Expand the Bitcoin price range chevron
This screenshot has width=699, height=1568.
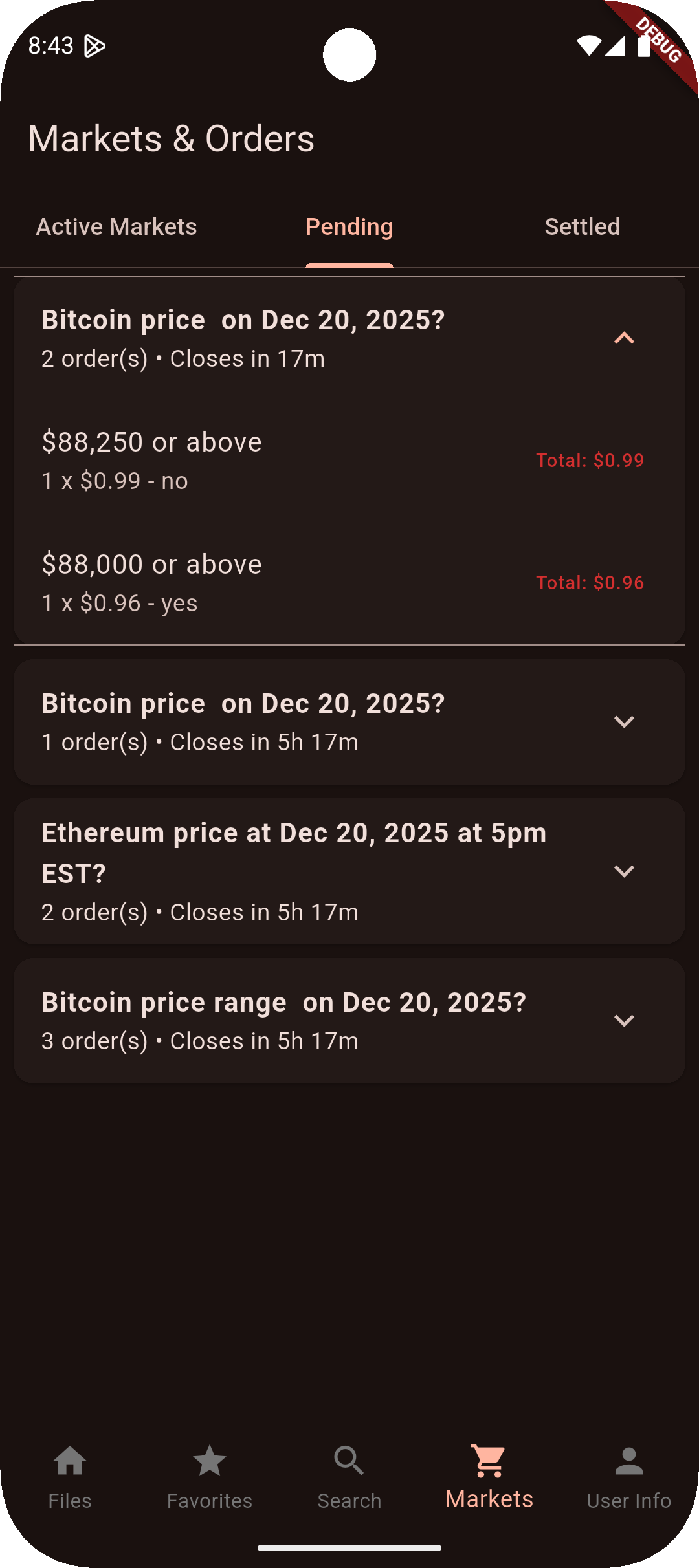624,1021
